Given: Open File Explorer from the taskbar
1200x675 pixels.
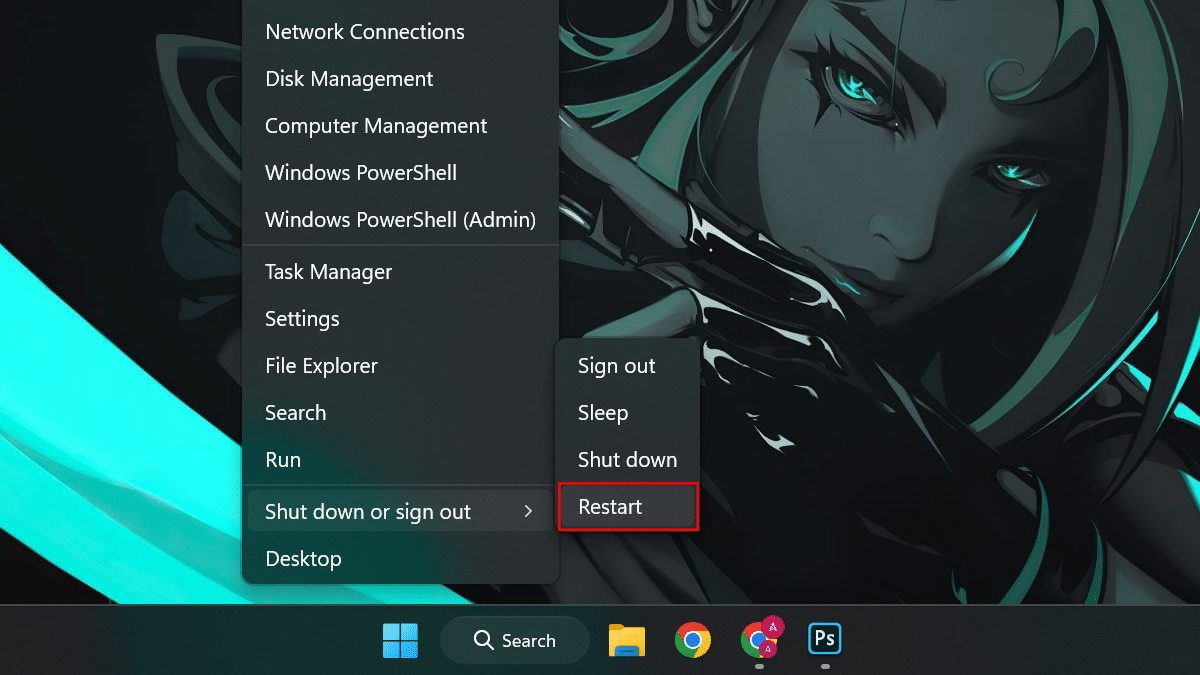Looking at the screenshot, I should [627, 640].
